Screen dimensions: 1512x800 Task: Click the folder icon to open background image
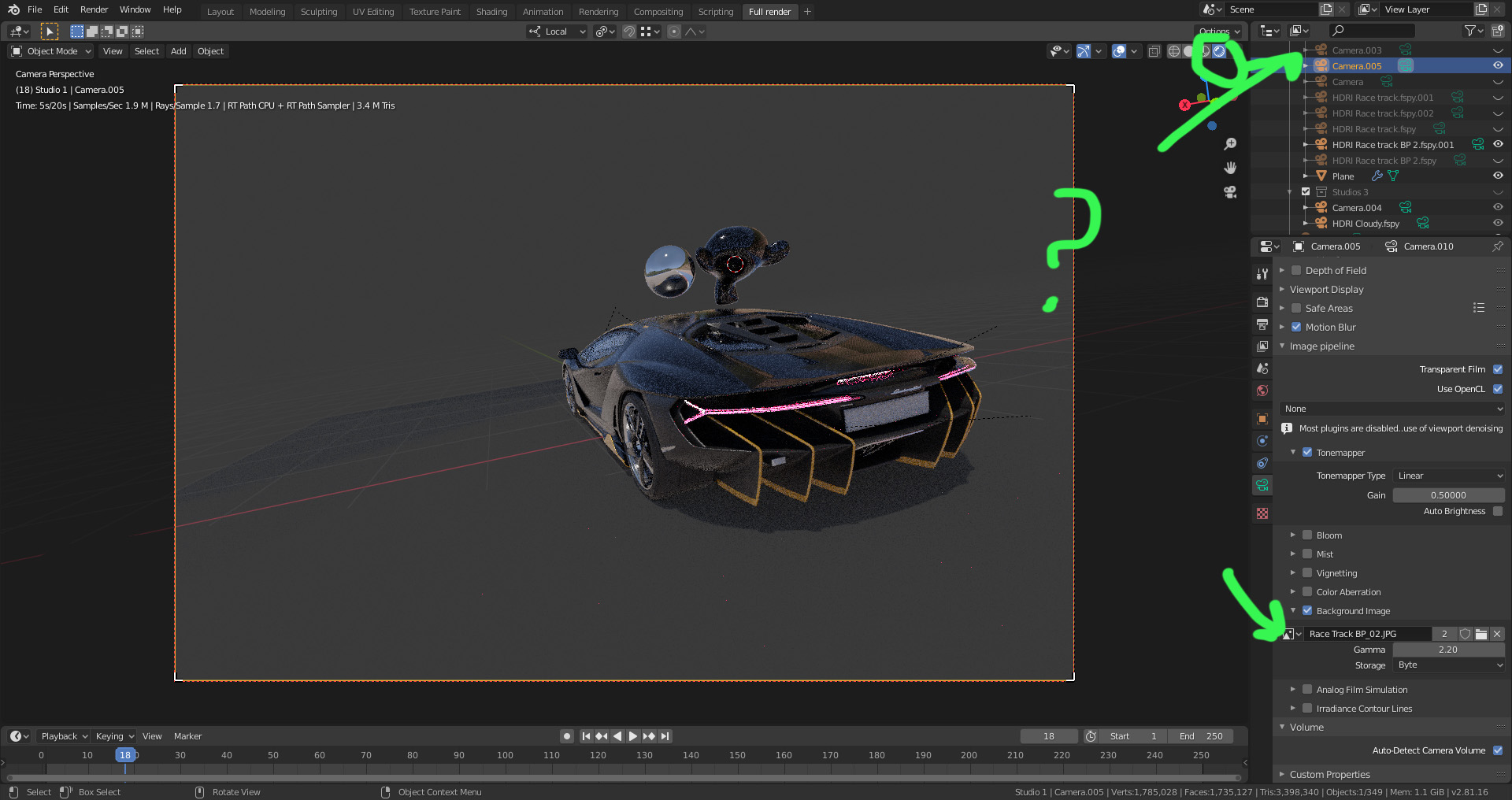[1481, 634]
